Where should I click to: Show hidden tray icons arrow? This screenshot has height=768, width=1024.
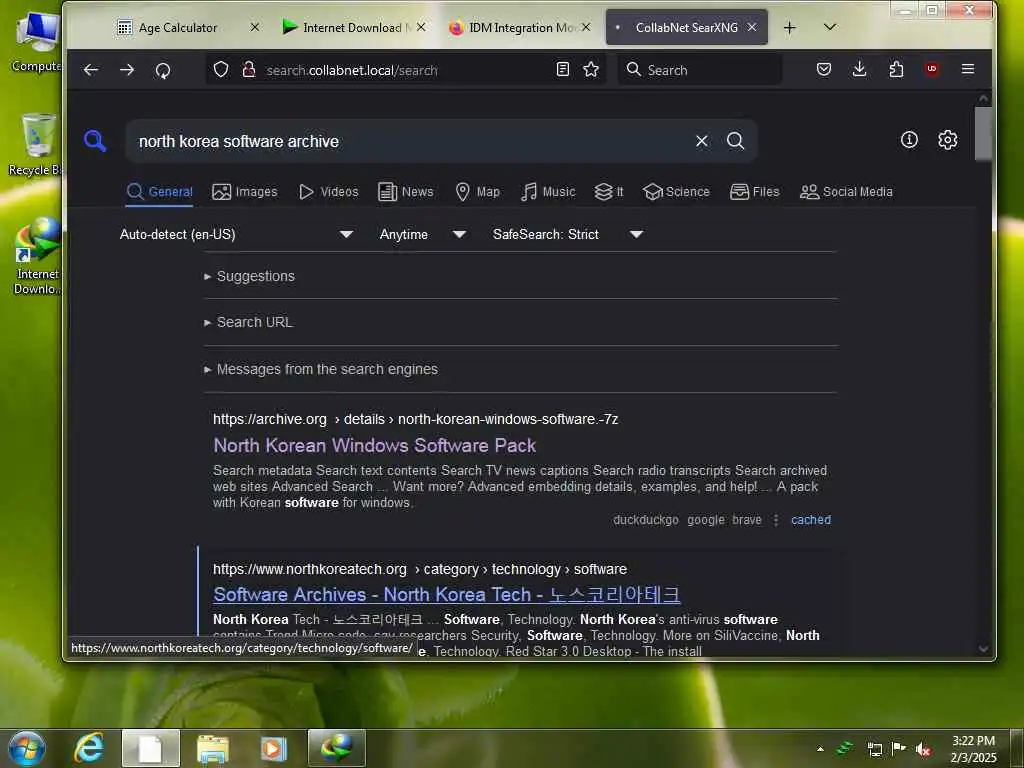pos(820,749)
